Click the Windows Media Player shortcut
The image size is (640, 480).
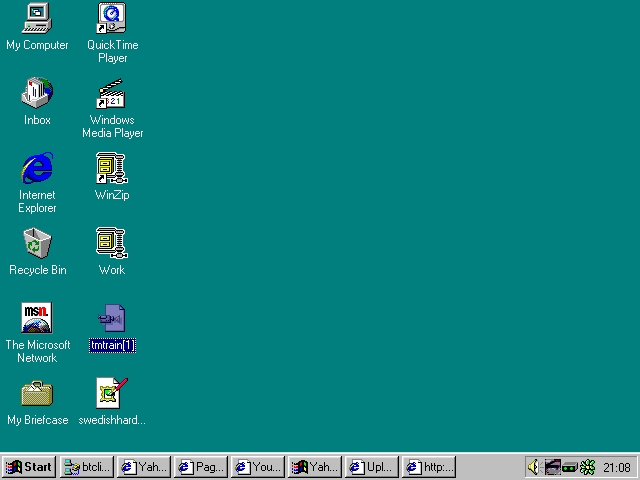point(112,94)
